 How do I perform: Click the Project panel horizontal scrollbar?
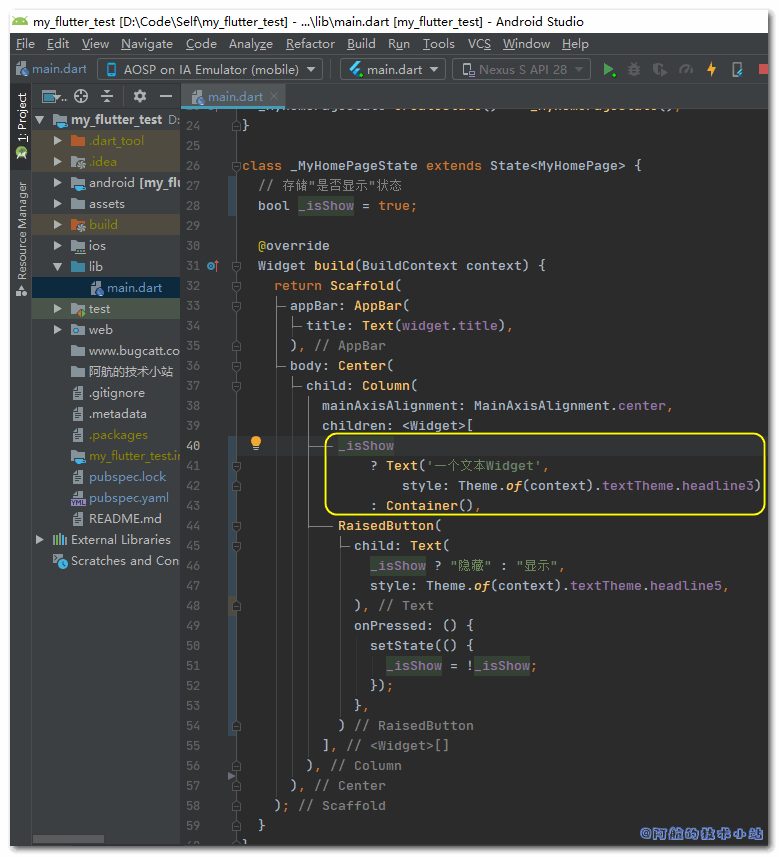click(68, 840)
